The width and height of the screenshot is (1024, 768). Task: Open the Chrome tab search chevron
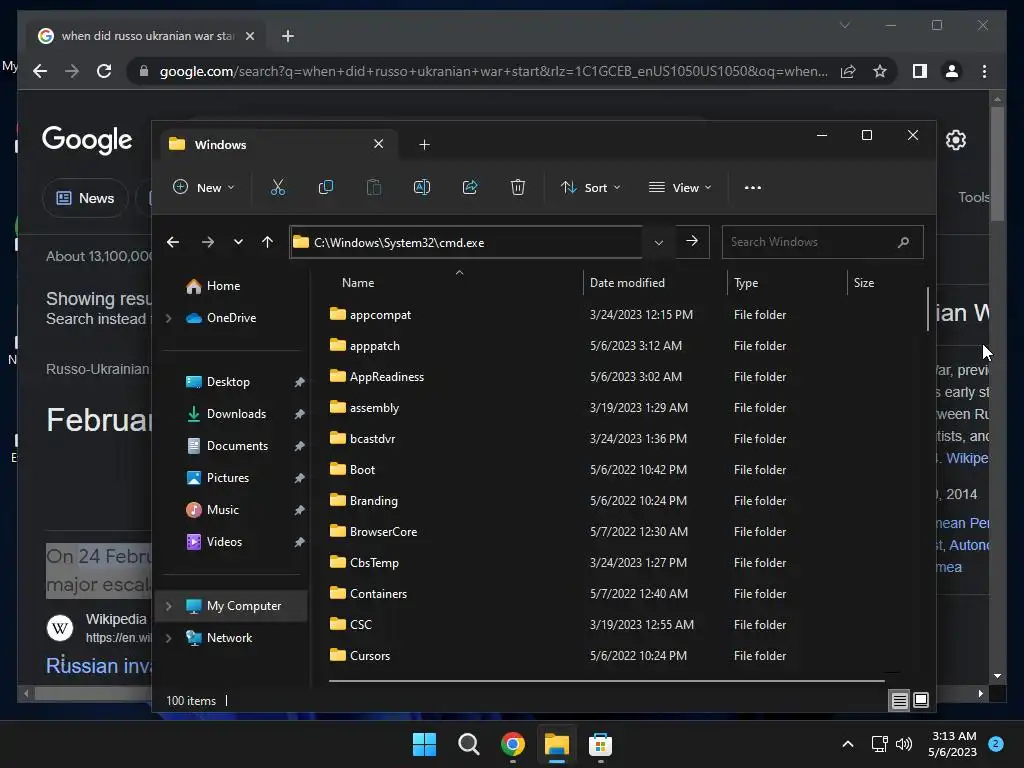coord(844,25)
